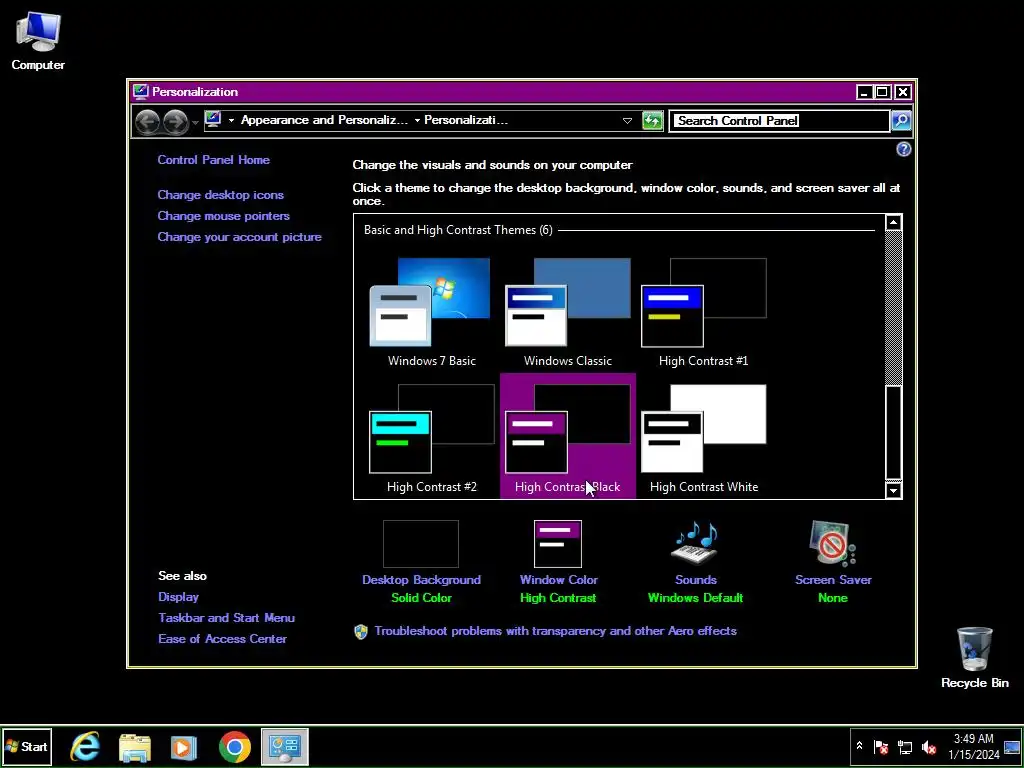Click the refresh button beside address bar
Screen dimensions: 1024x768
coord(652,121)
